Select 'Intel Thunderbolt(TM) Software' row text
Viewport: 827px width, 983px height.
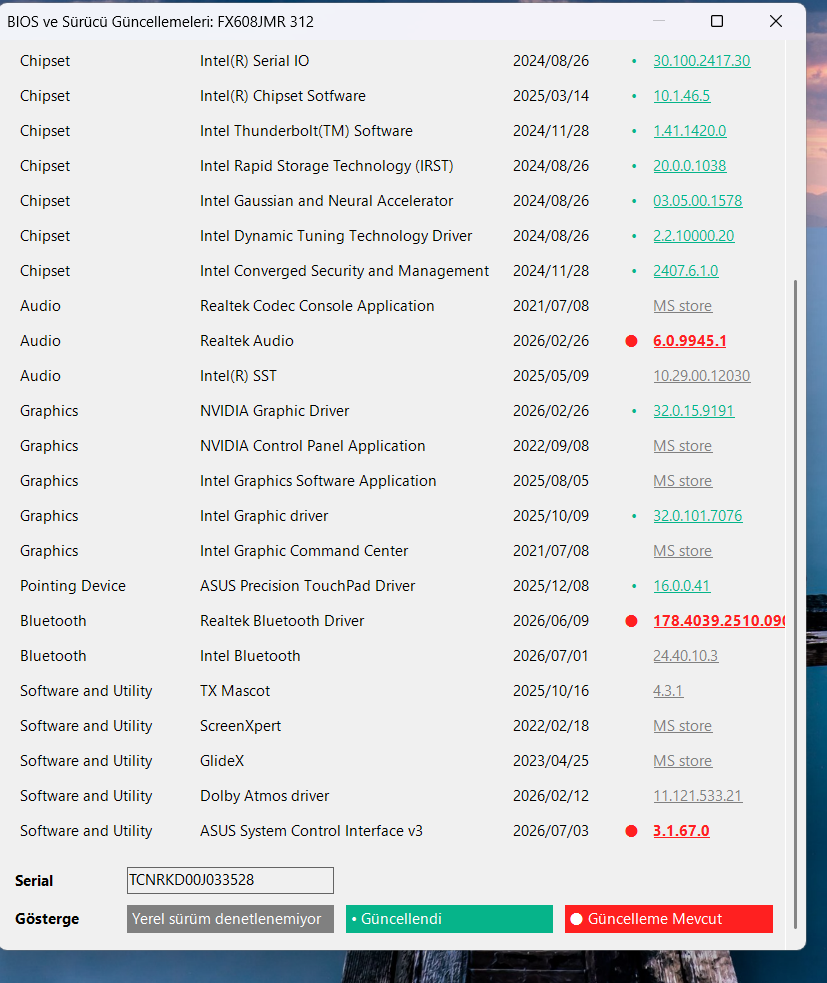click(x=307, y=131)
